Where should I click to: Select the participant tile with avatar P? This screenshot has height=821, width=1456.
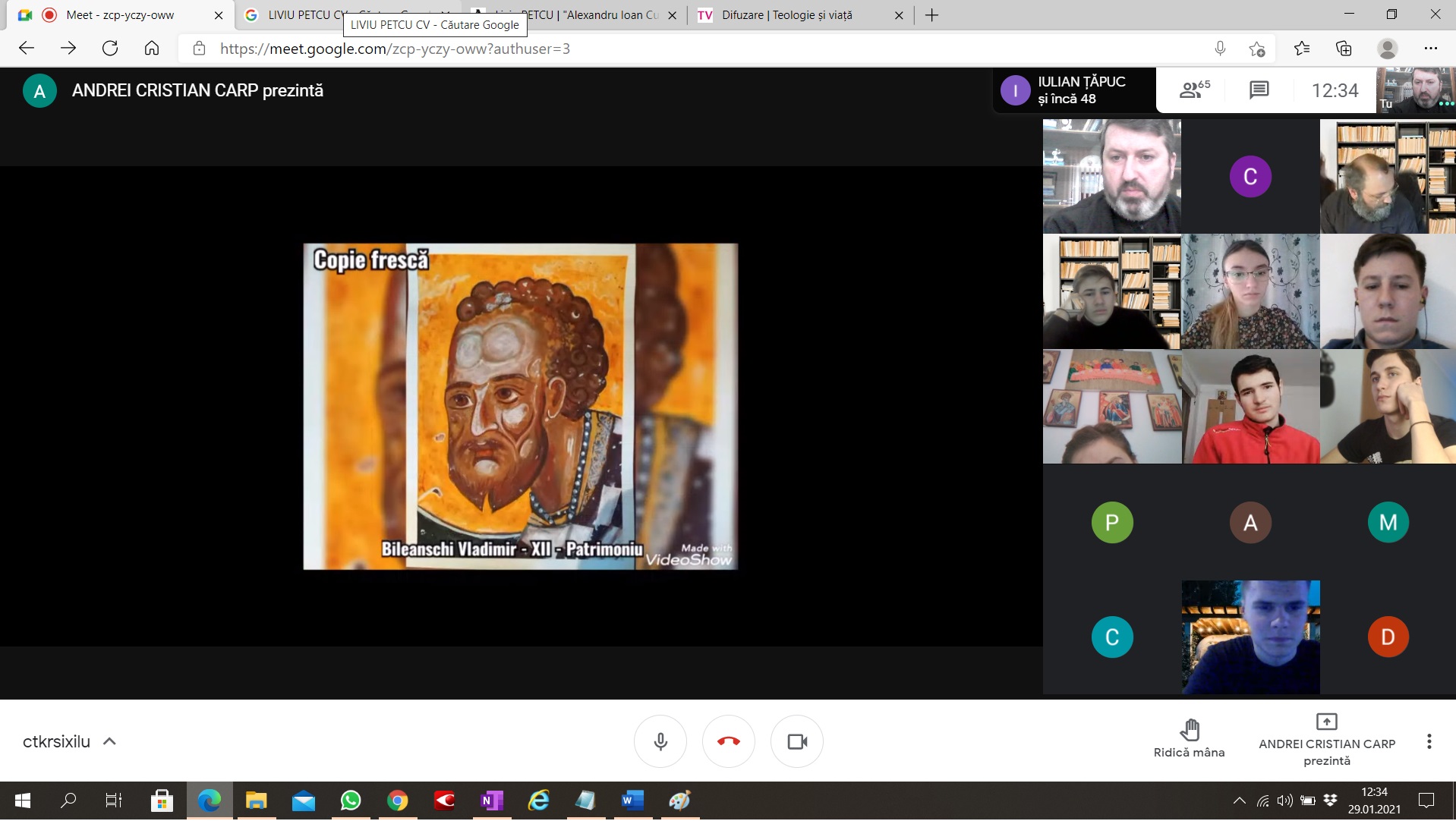(x=1111, y=522)
